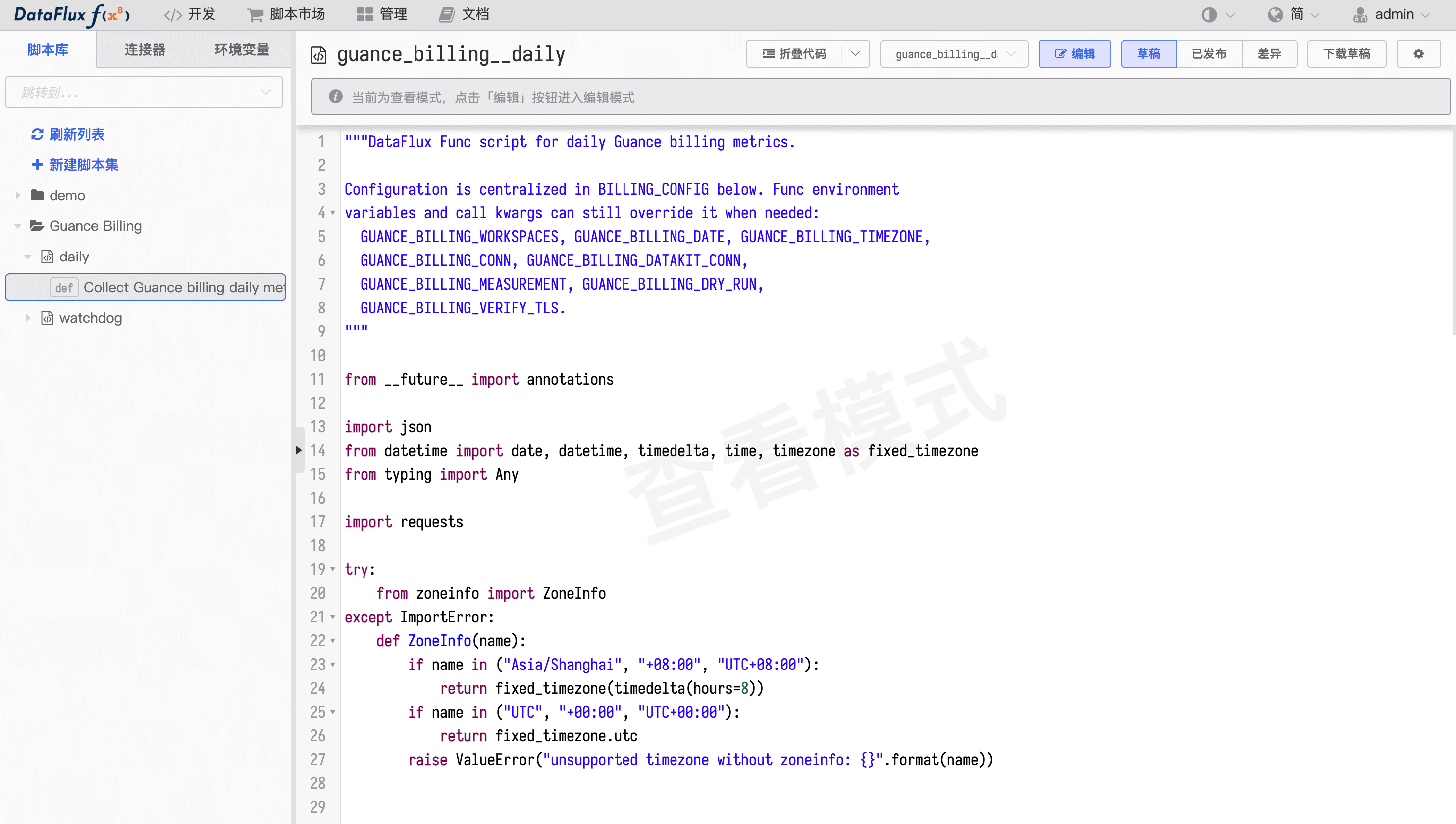Click the list icon on 折叠代码
This screenshot has height=824, width=1456.
pyautogui.click(x=769, y=54)
